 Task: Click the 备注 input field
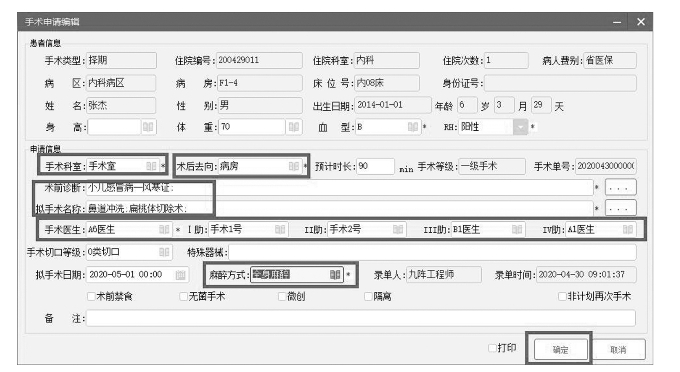[x=361, y=318]
